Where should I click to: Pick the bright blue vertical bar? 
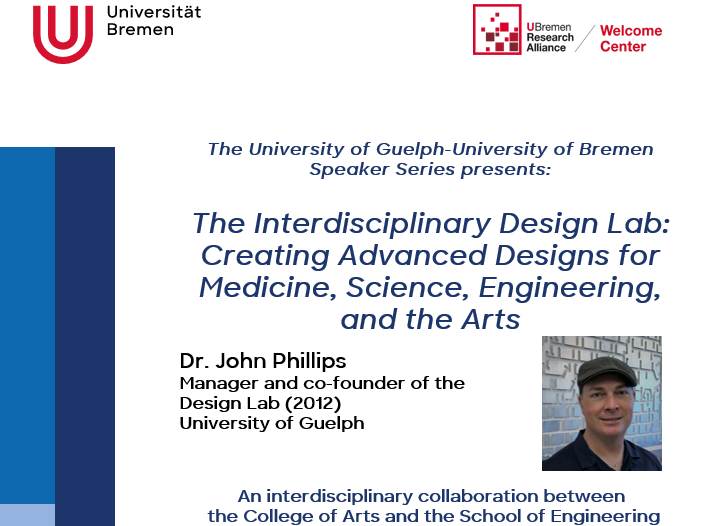[x=27, y=320]
